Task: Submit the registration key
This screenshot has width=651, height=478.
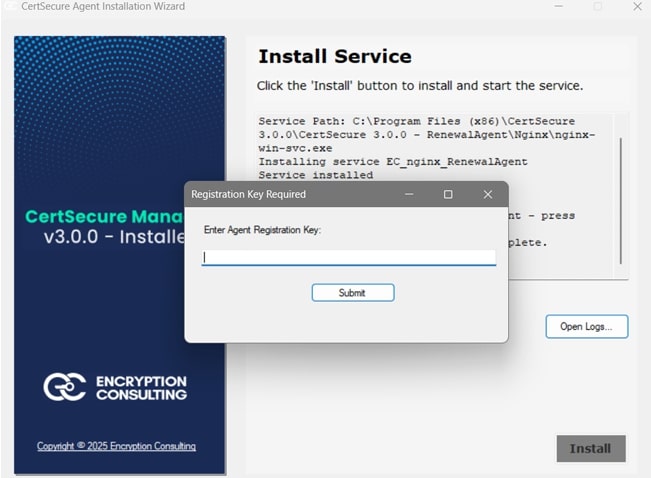Action: tap(353, 293)
